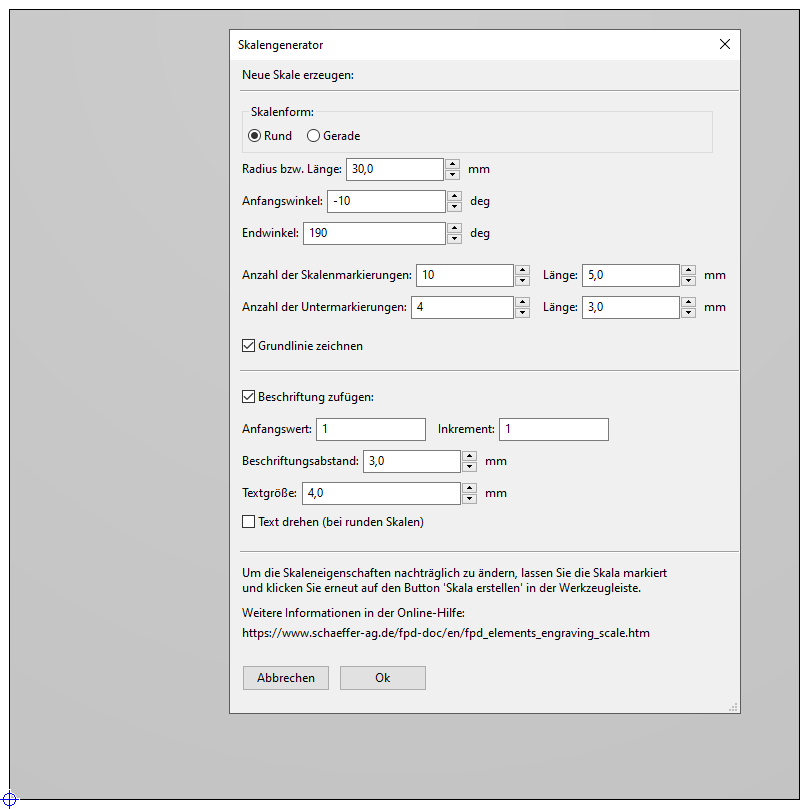The width and height of the screenshot is (809, 809).
Task: Click the sub-marking Länge field showing 3,0
Action: pos(630,307)
